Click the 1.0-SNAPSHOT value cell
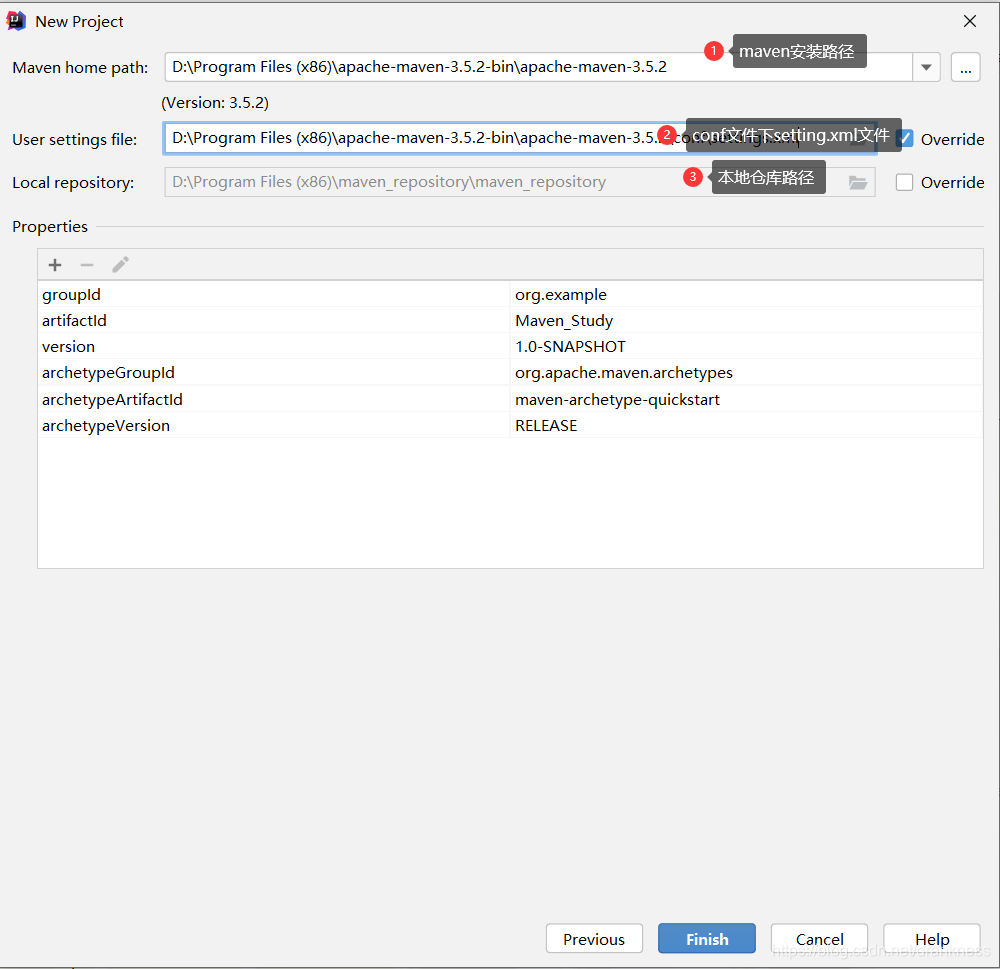The width and height of the screenshot is (1000, 969). pyautogui.click(x=746, y=346)
